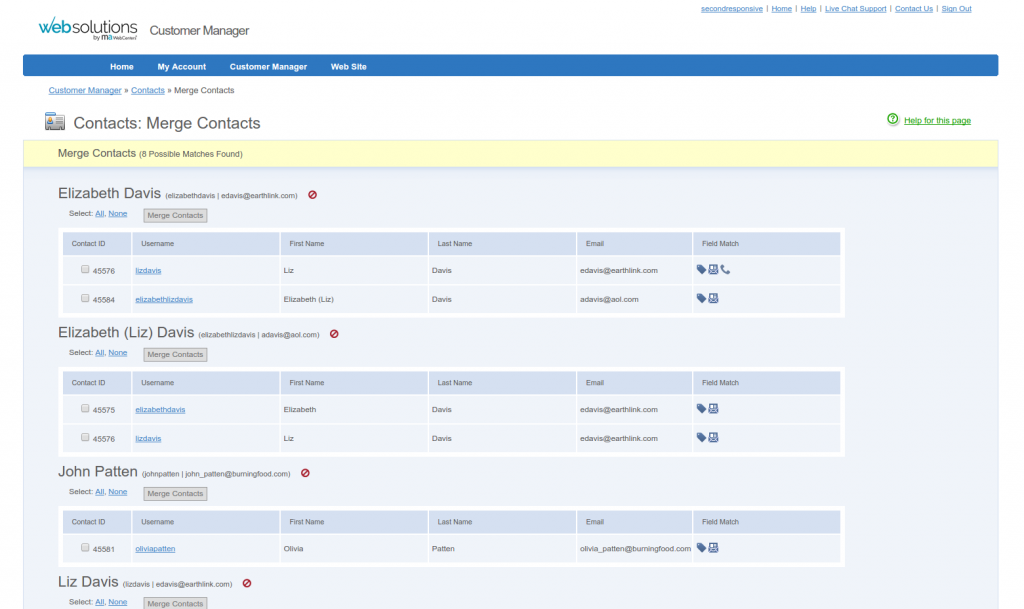1024x609 pixels.
Task: Select All under Elizabeth Davis heading
Action: 100,213
